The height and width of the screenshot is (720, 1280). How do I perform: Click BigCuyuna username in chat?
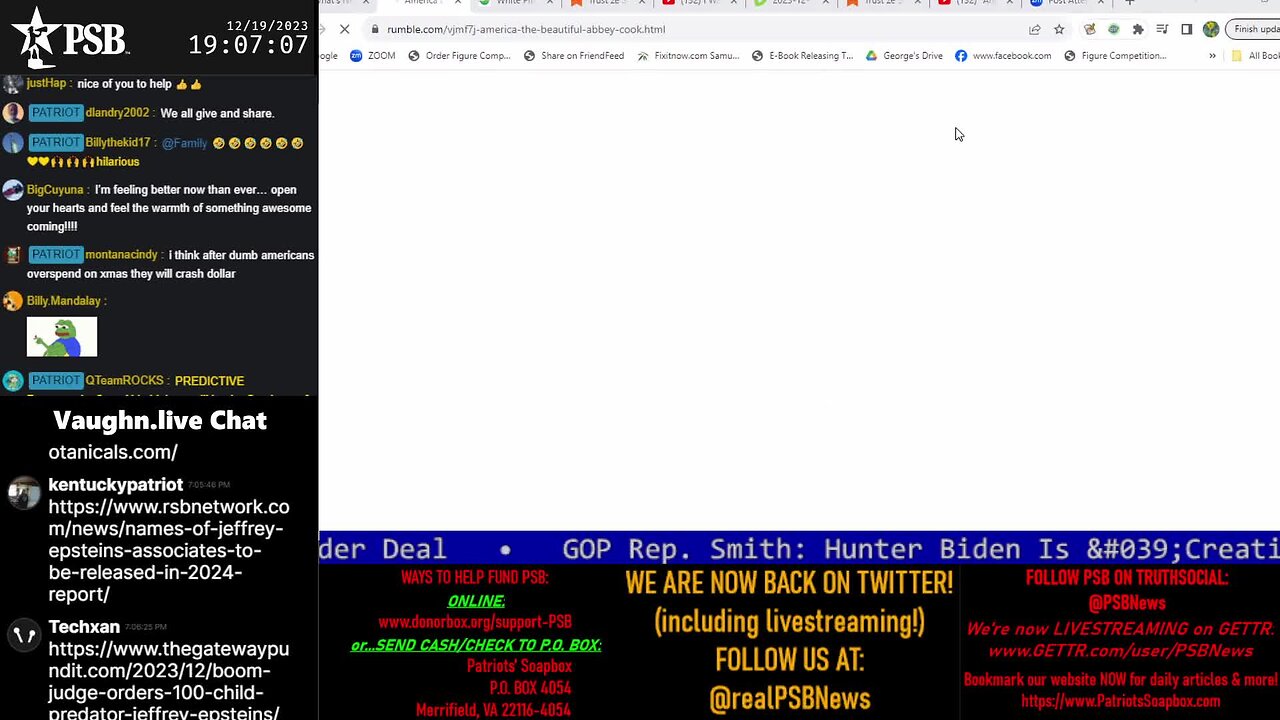[55, 190]
